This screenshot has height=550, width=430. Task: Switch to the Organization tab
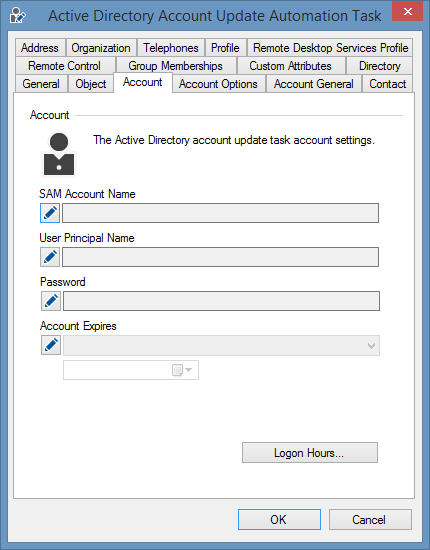[x=101, y=48]
